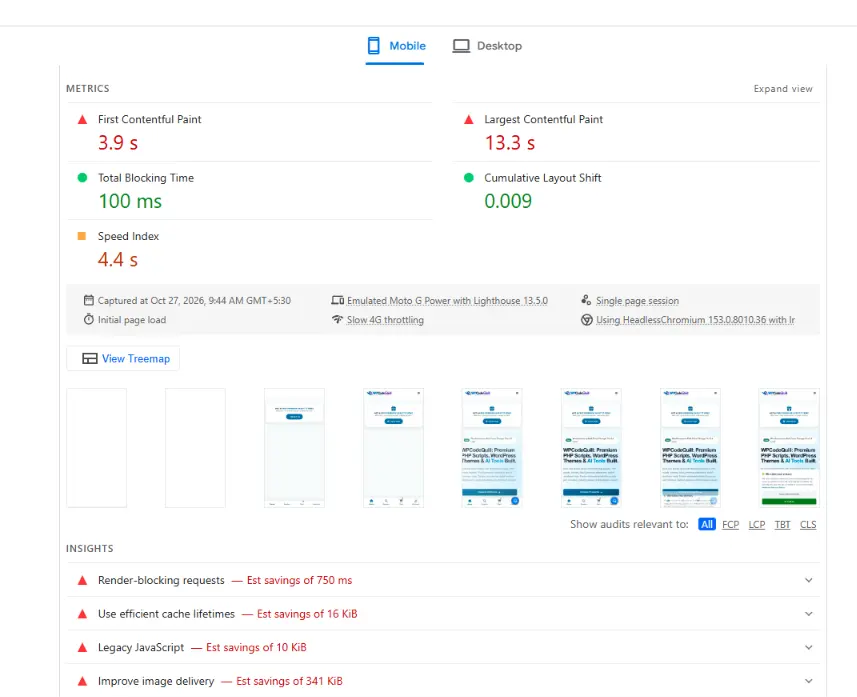The height and width of the screenshot is (697, 857).
Task: Open Slow 4G throttling link
Action: coord(385,320)
